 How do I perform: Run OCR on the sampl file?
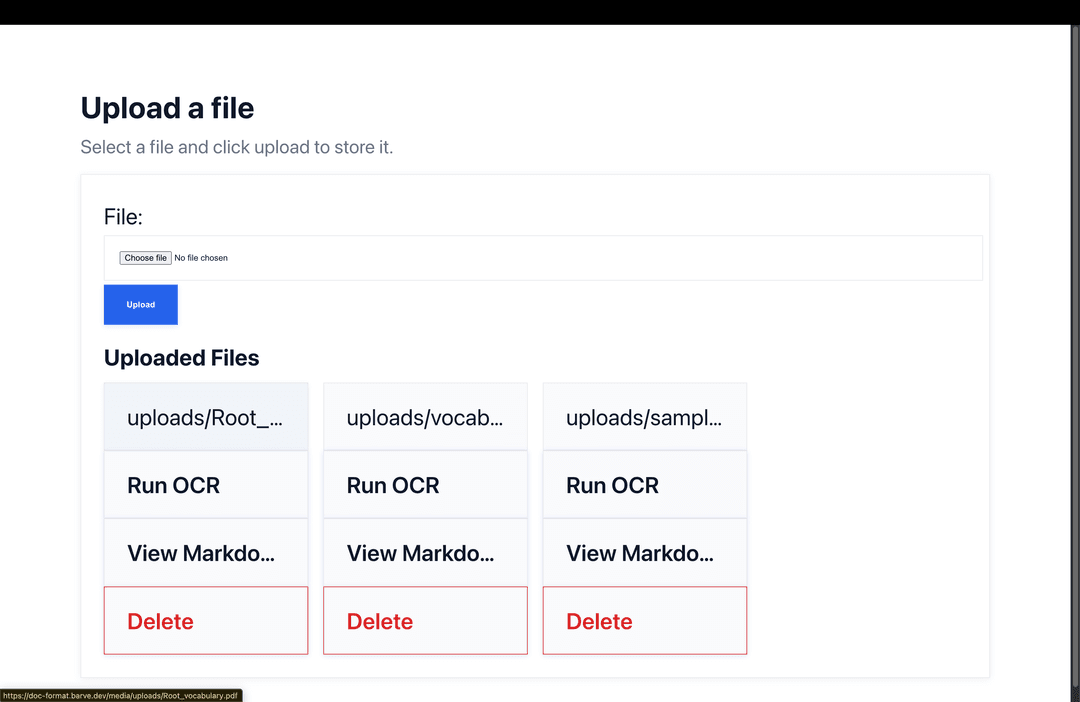point(644,485)
